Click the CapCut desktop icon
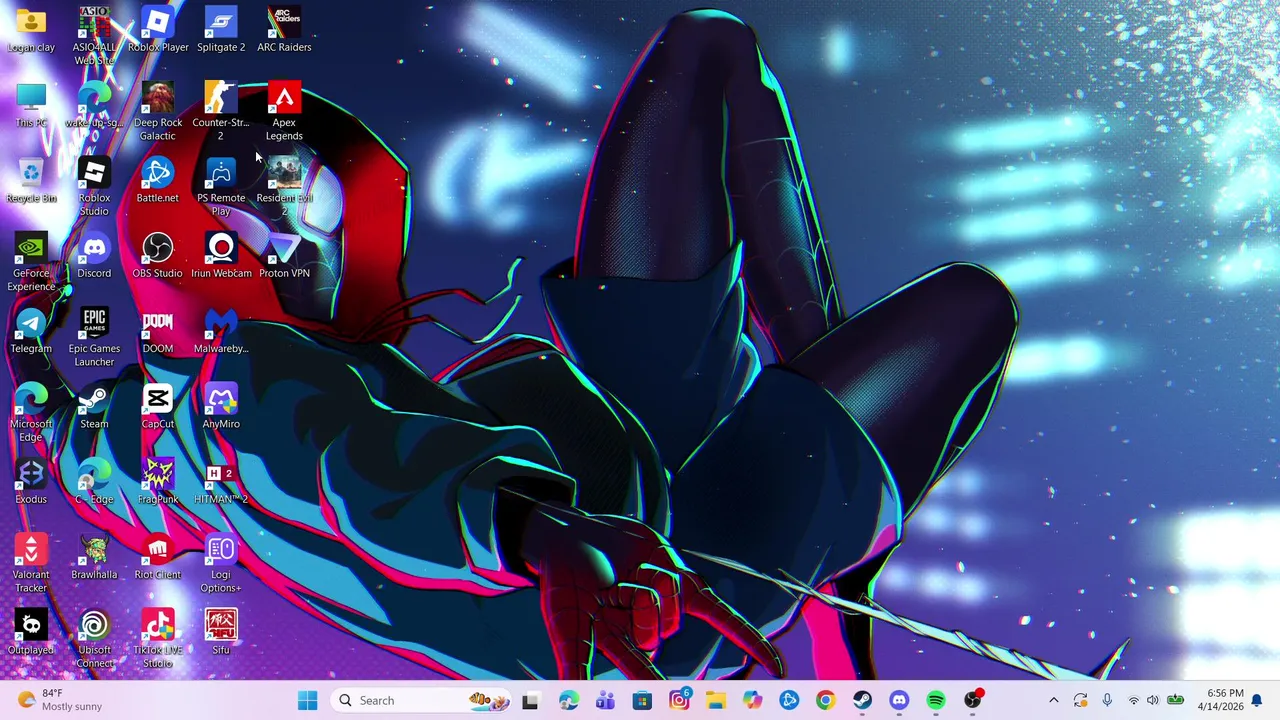The height and width of the screenshot is (720, 1280). [158, 408]
